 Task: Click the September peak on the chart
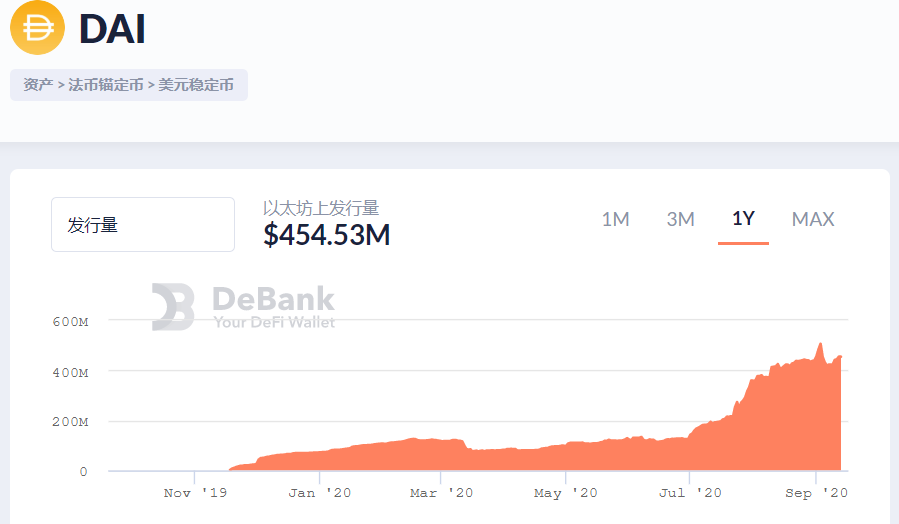pos(820,343)
